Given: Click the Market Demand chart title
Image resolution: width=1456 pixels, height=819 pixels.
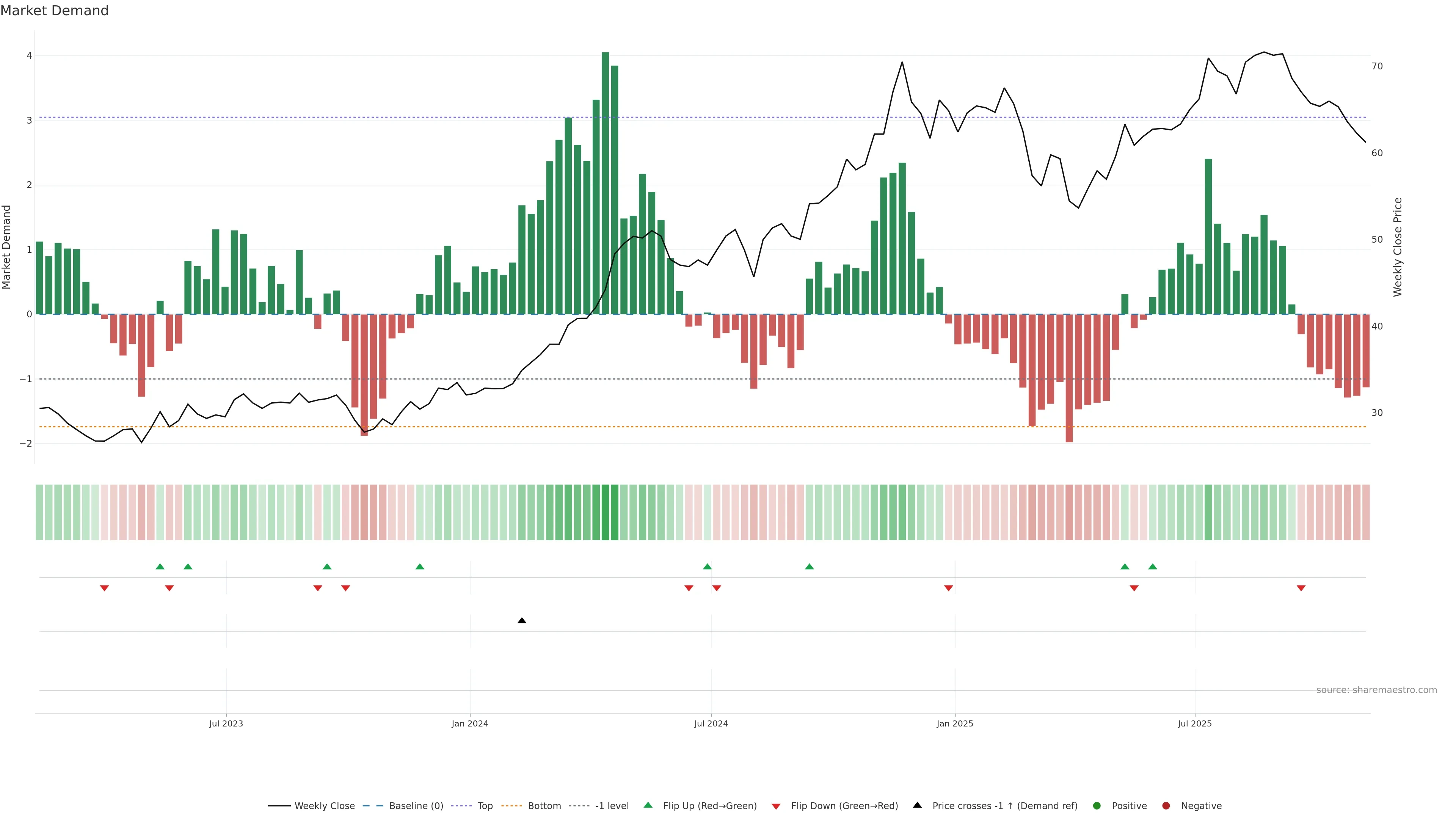Looking at the screenshot, I should [x=54, y=11].
